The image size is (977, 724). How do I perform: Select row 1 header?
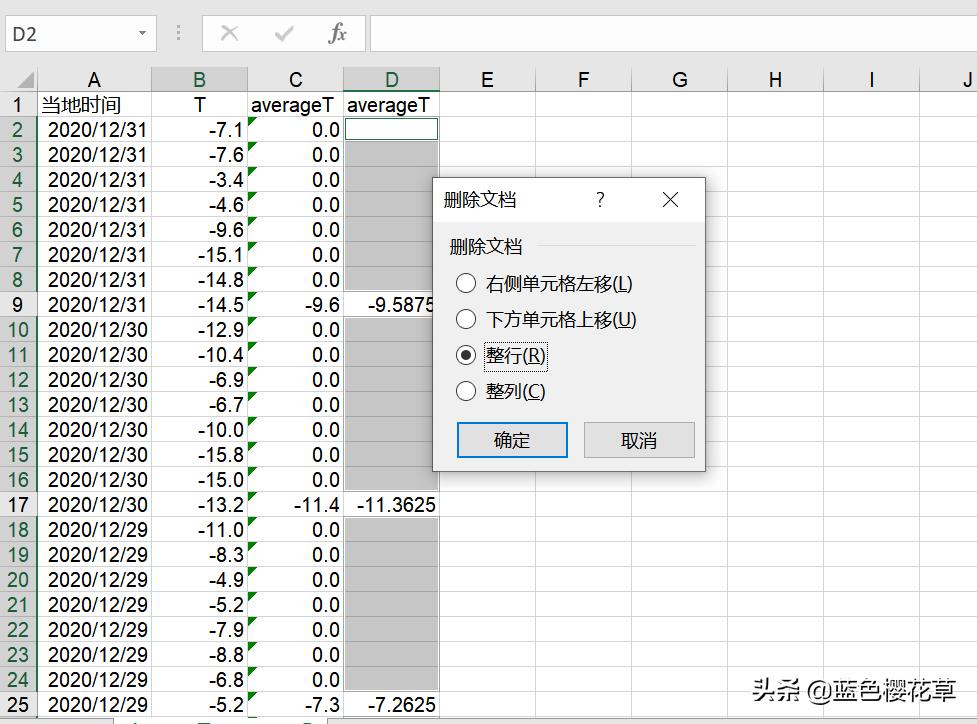coord(18,105)
